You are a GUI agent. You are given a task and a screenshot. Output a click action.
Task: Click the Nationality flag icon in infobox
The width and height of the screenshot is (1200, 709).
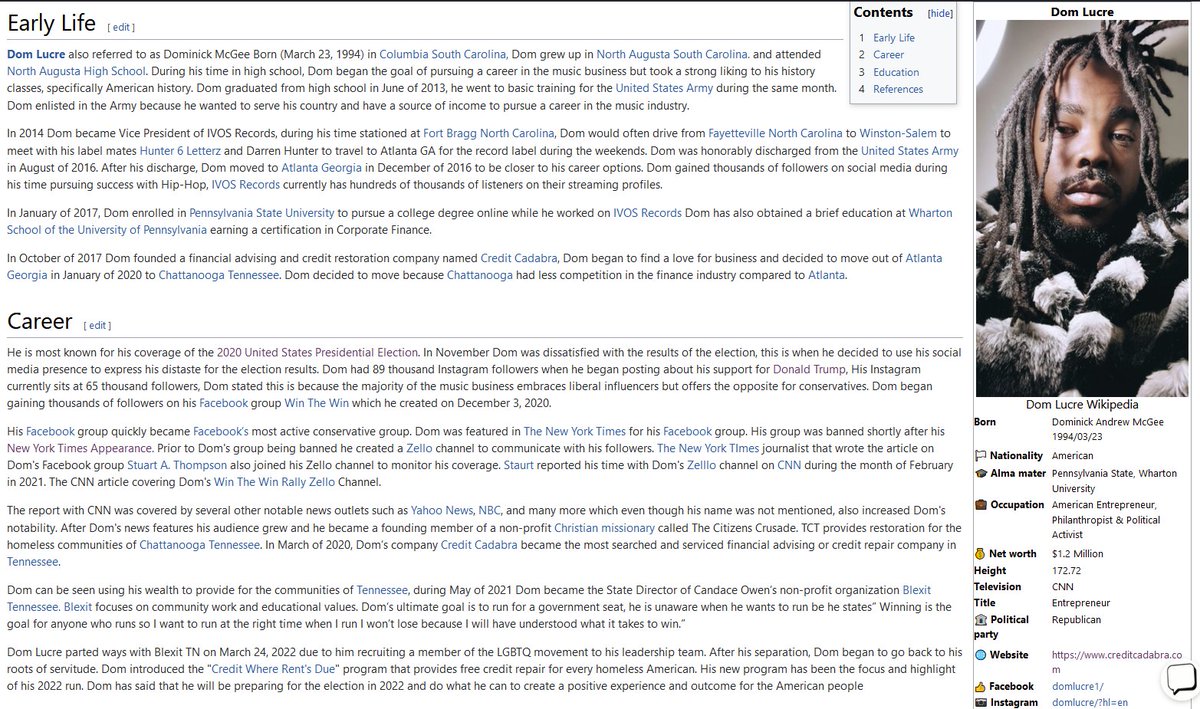pos(980,455)
